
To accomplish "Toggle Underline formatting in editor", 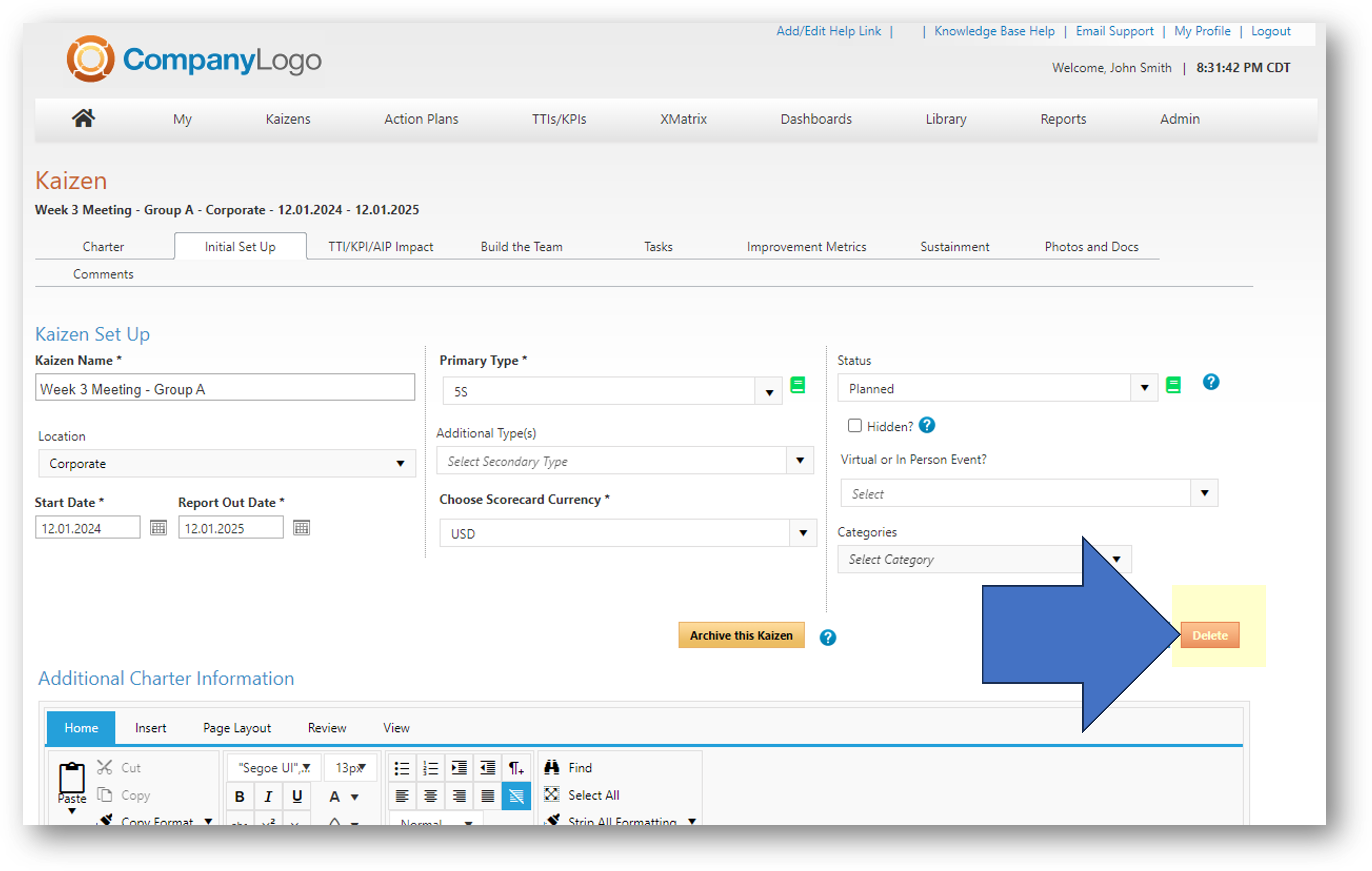I will pos(297,796).
